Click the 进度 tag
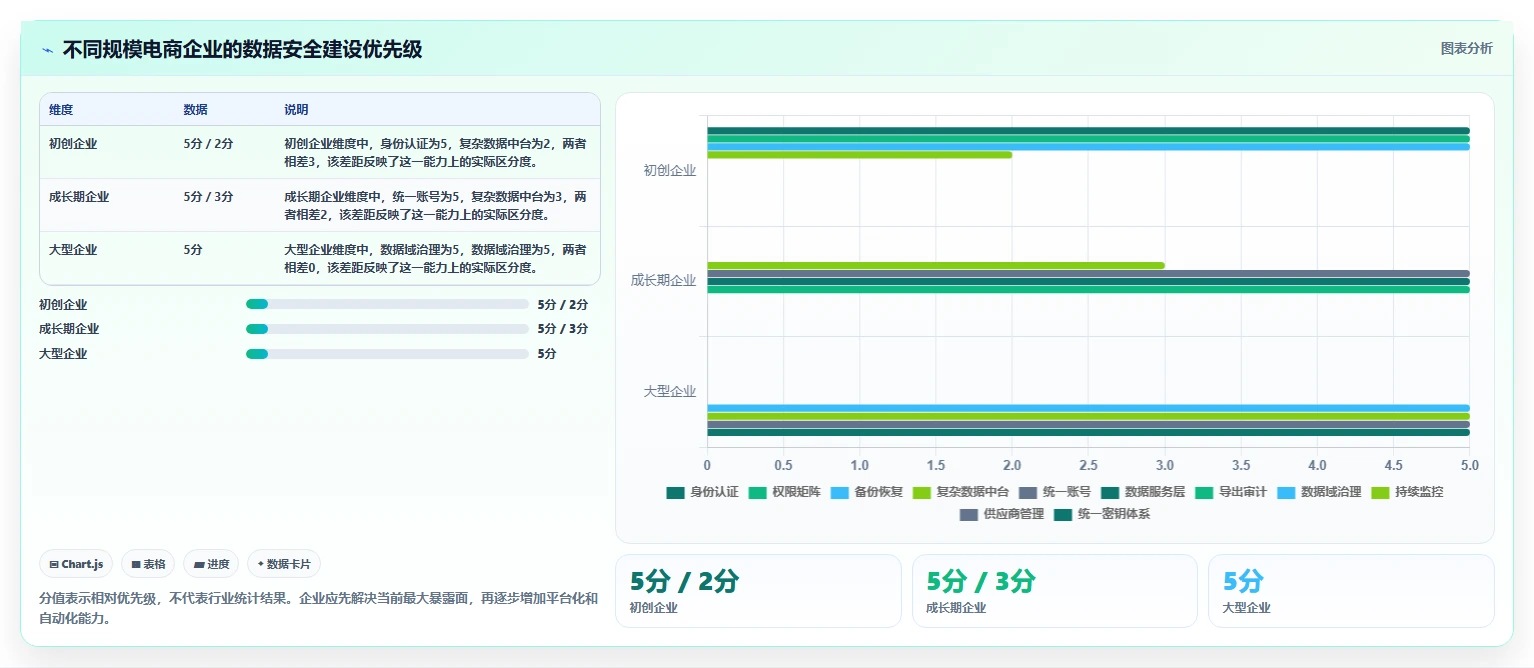 click(211, 564)
